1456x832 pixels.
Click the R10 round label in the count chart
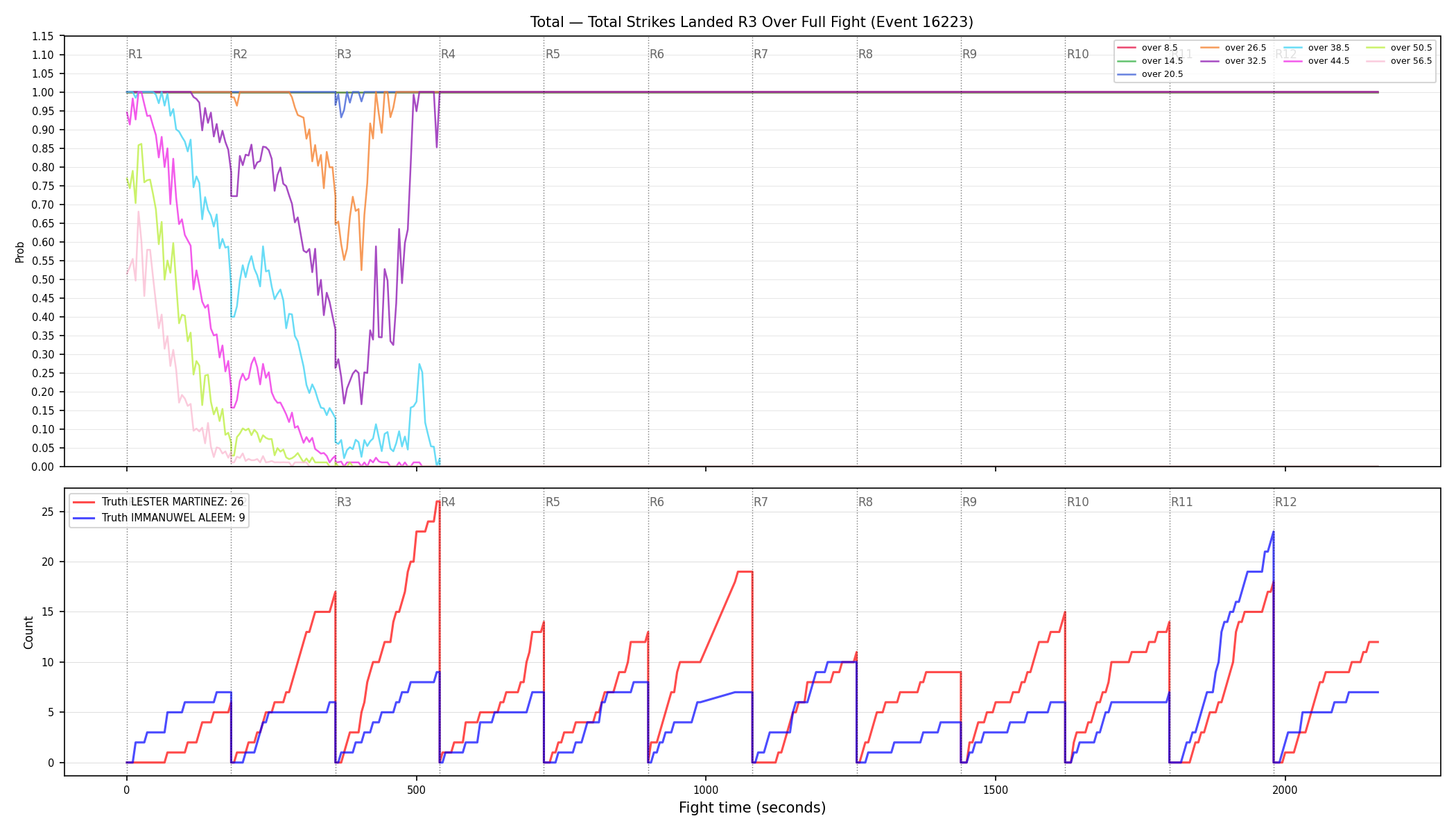pyautogui.click(x=1078, y=502)
